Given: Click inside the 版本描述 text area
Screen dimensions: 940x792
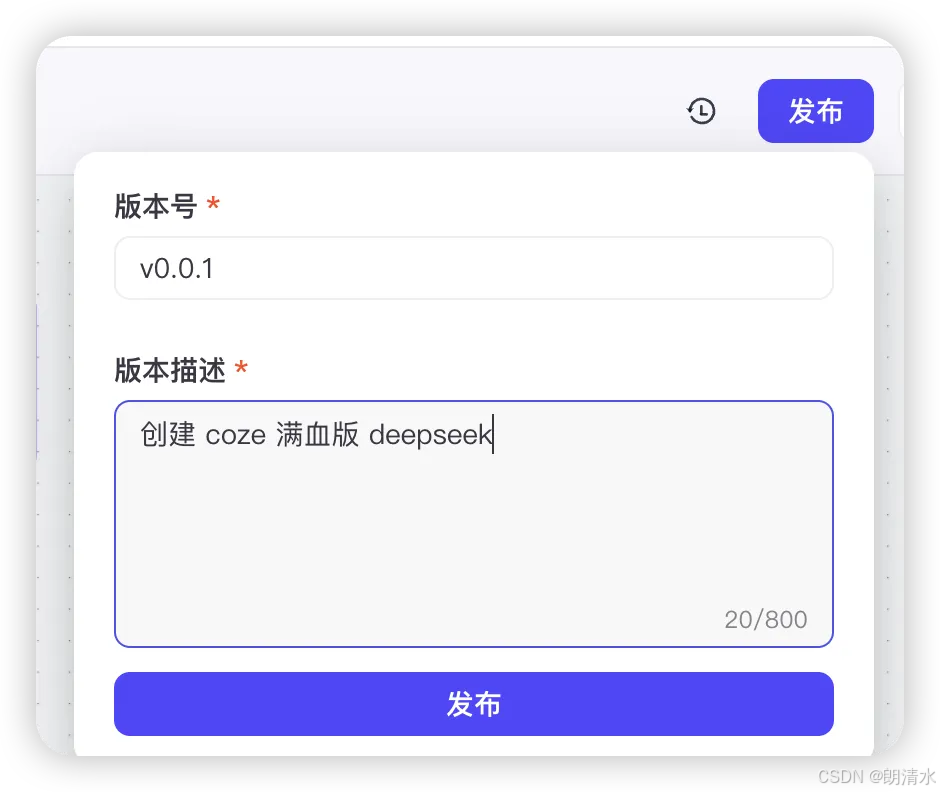Looking at the screenshot, I should tap(474, 524).
